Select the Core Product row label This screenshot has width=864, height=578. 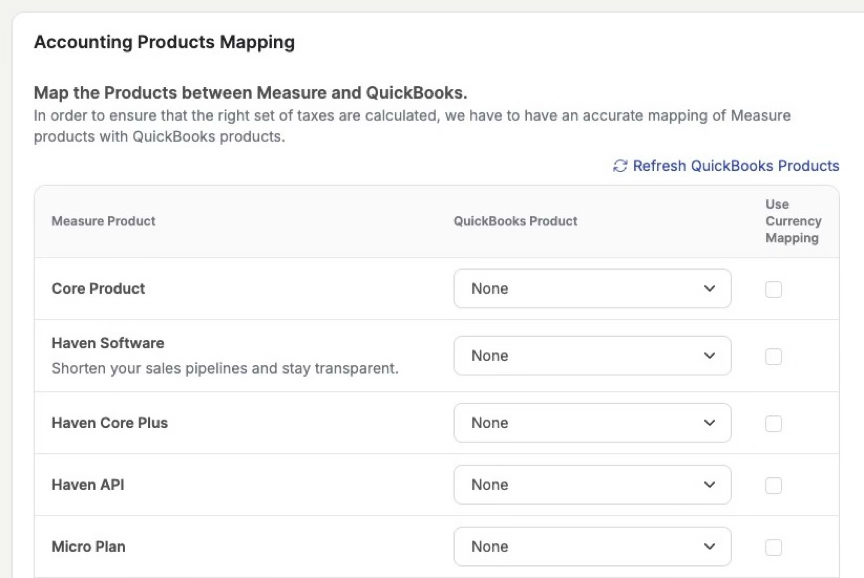pos(98,289)
